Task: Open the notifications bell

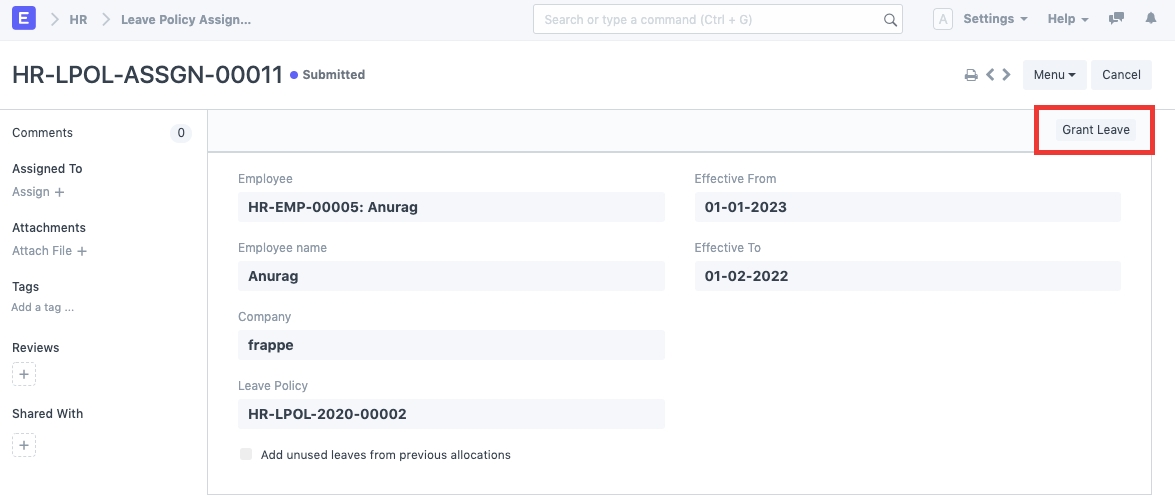Action: 1150,19
